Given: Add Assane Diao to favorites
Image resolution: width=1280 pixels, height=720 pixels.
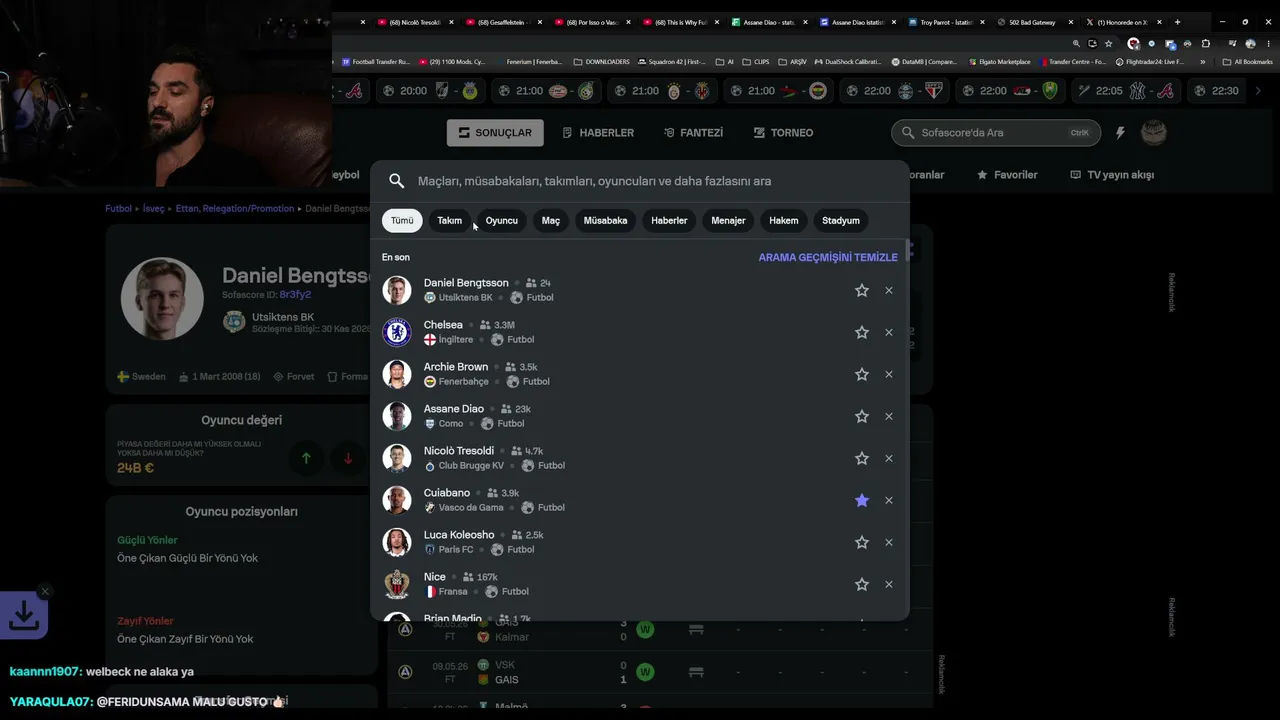Looking at the screenshot, I should [862, 416].
